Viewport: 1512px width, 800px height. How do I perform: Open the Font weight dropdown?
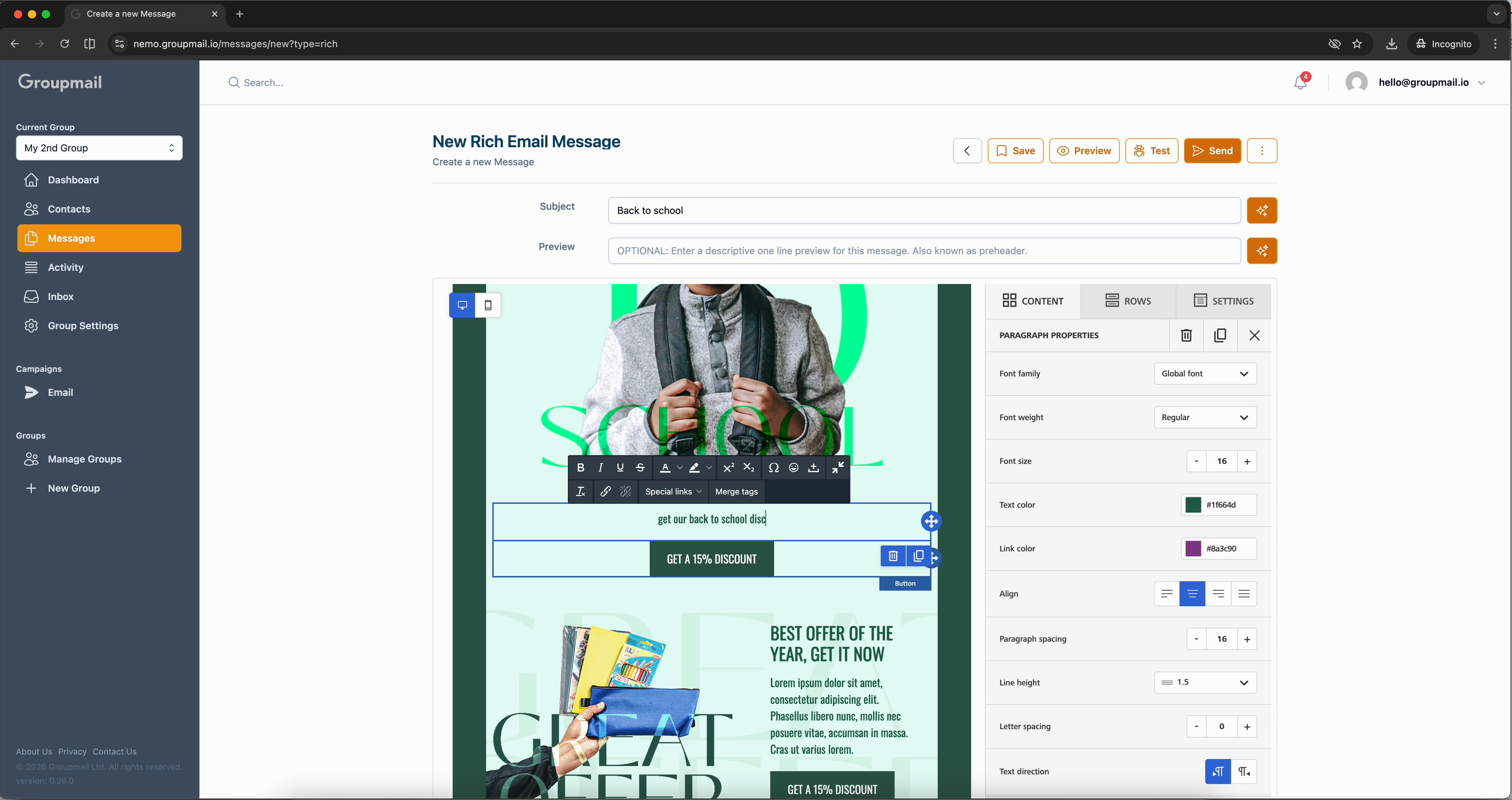coord(1205,417)
